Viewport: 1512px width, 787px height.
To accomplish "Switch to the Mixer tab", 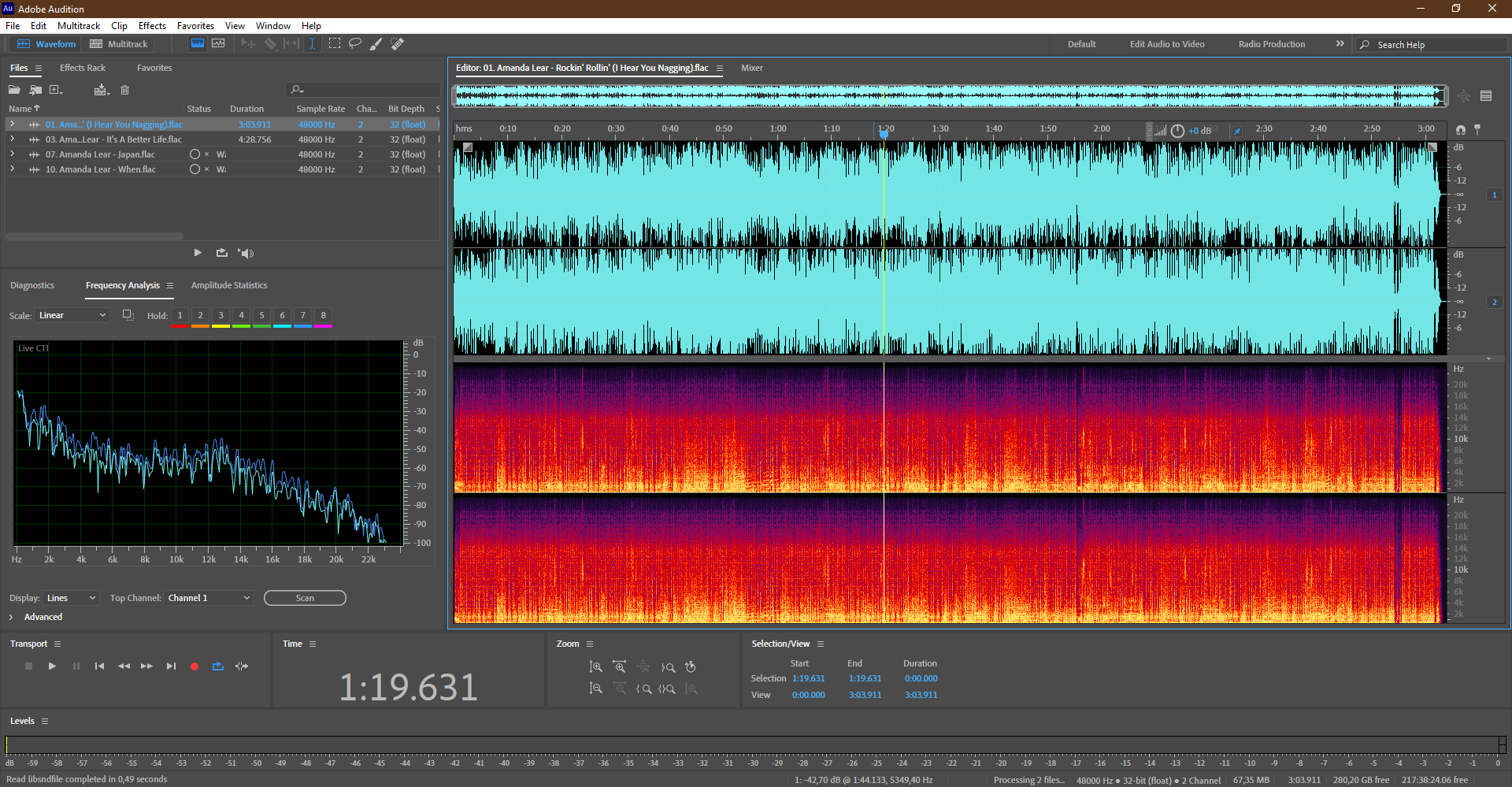I will [752, 69].
